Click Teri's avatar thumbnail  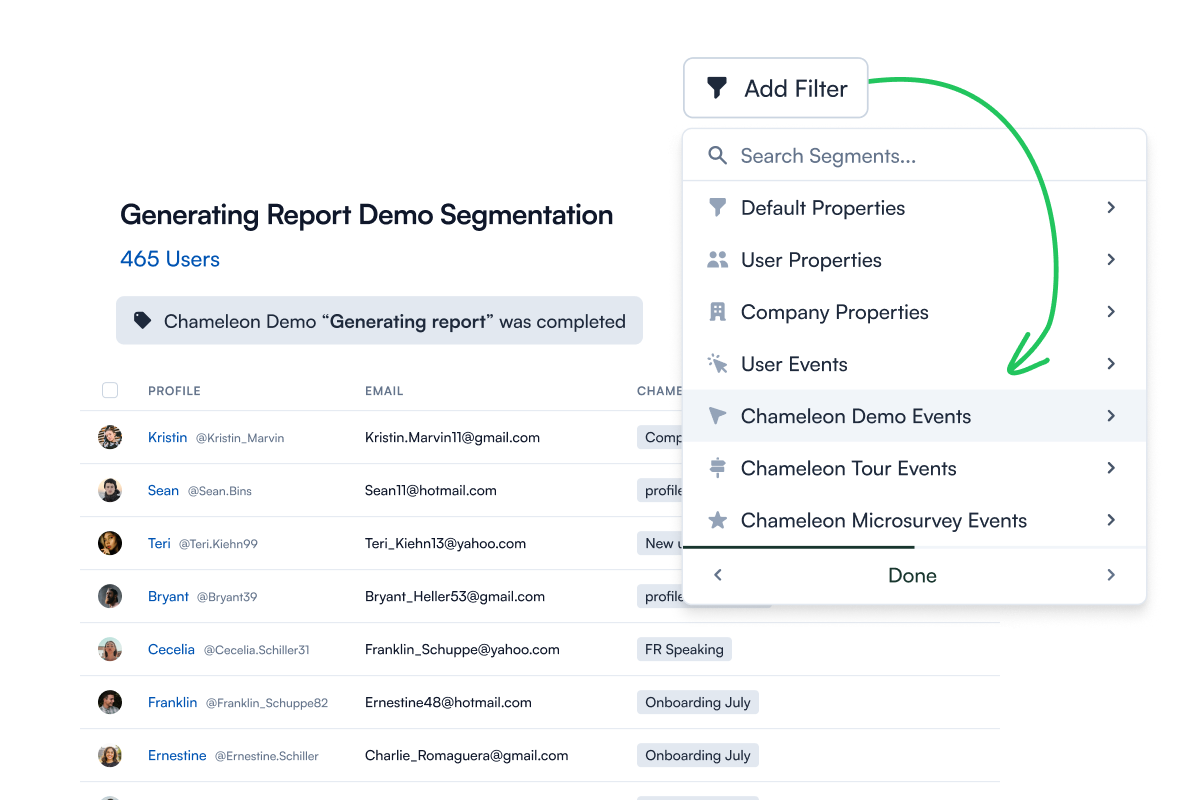tap(110, 543)
